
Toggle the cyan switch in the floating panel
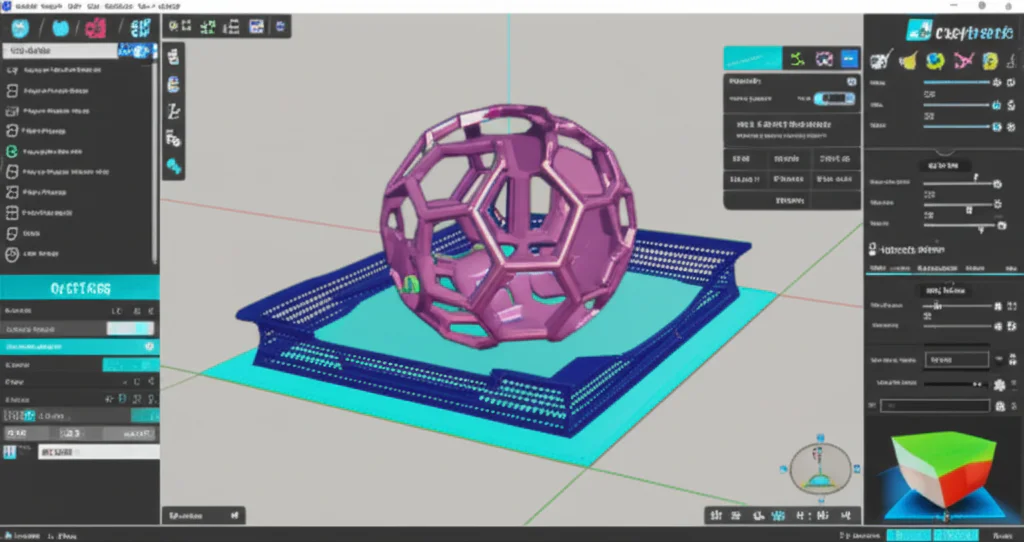click(x=834, y=99)
